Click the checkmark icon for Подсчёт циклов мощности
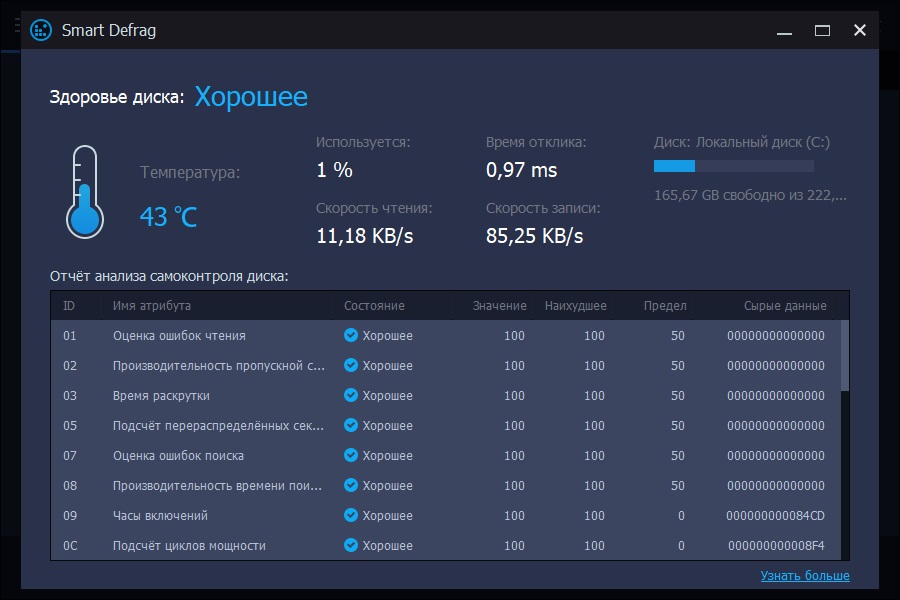 pyautogui.click(x=350, y=546)
